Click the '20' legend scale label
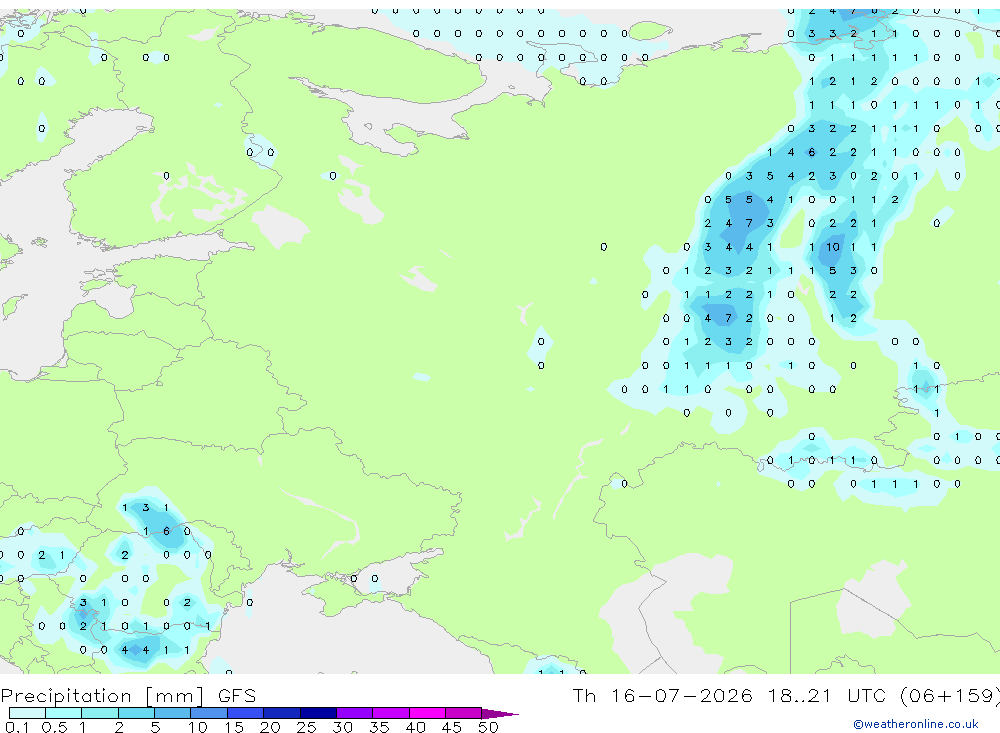Viewport: 1000px width, 733px height. [x=270, y=727]
